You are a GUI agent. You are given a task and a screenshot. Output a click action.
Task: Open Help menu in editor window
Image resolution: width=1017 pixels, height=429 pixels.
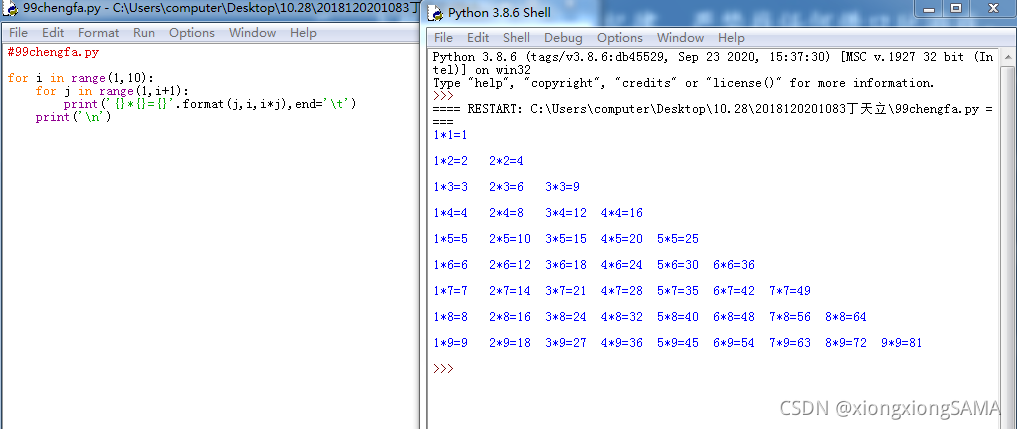303,32
